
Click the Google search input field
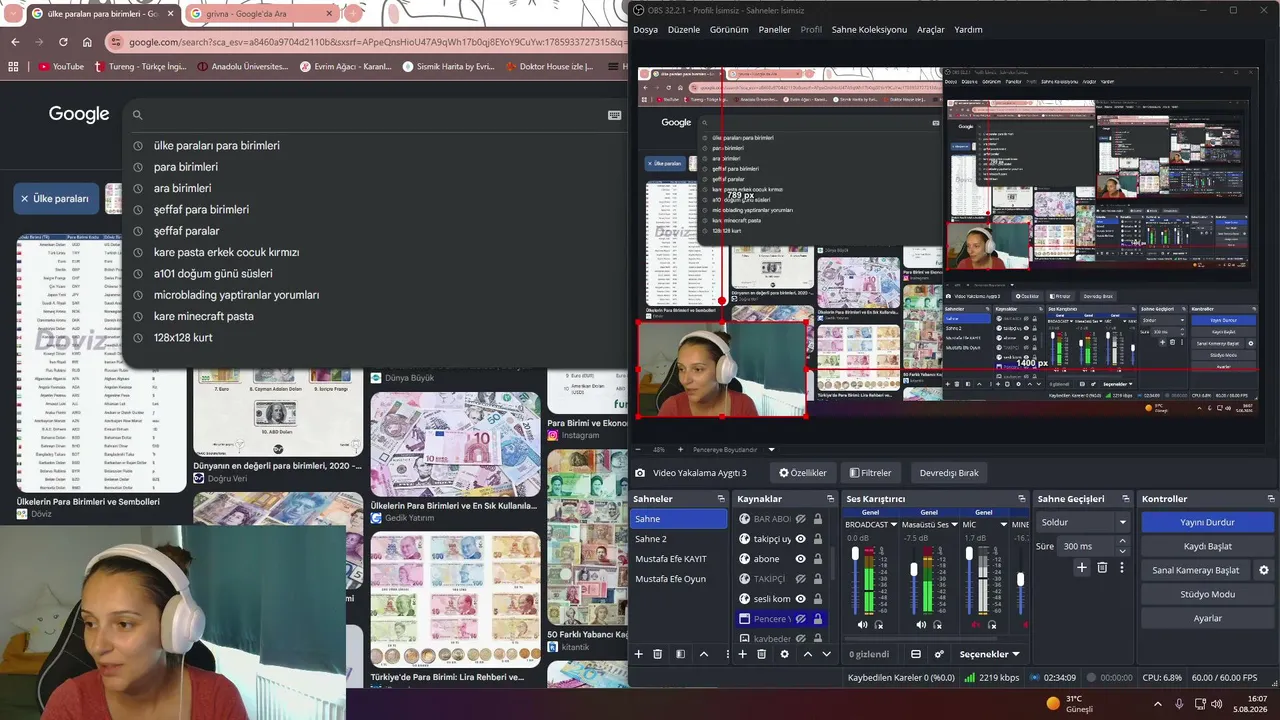click(x=375, y=115)
